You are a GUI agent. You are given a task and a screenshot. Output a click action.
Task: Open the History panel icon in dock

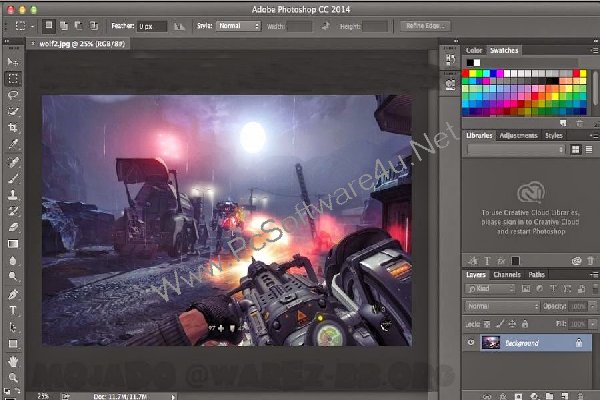point(450,60)
